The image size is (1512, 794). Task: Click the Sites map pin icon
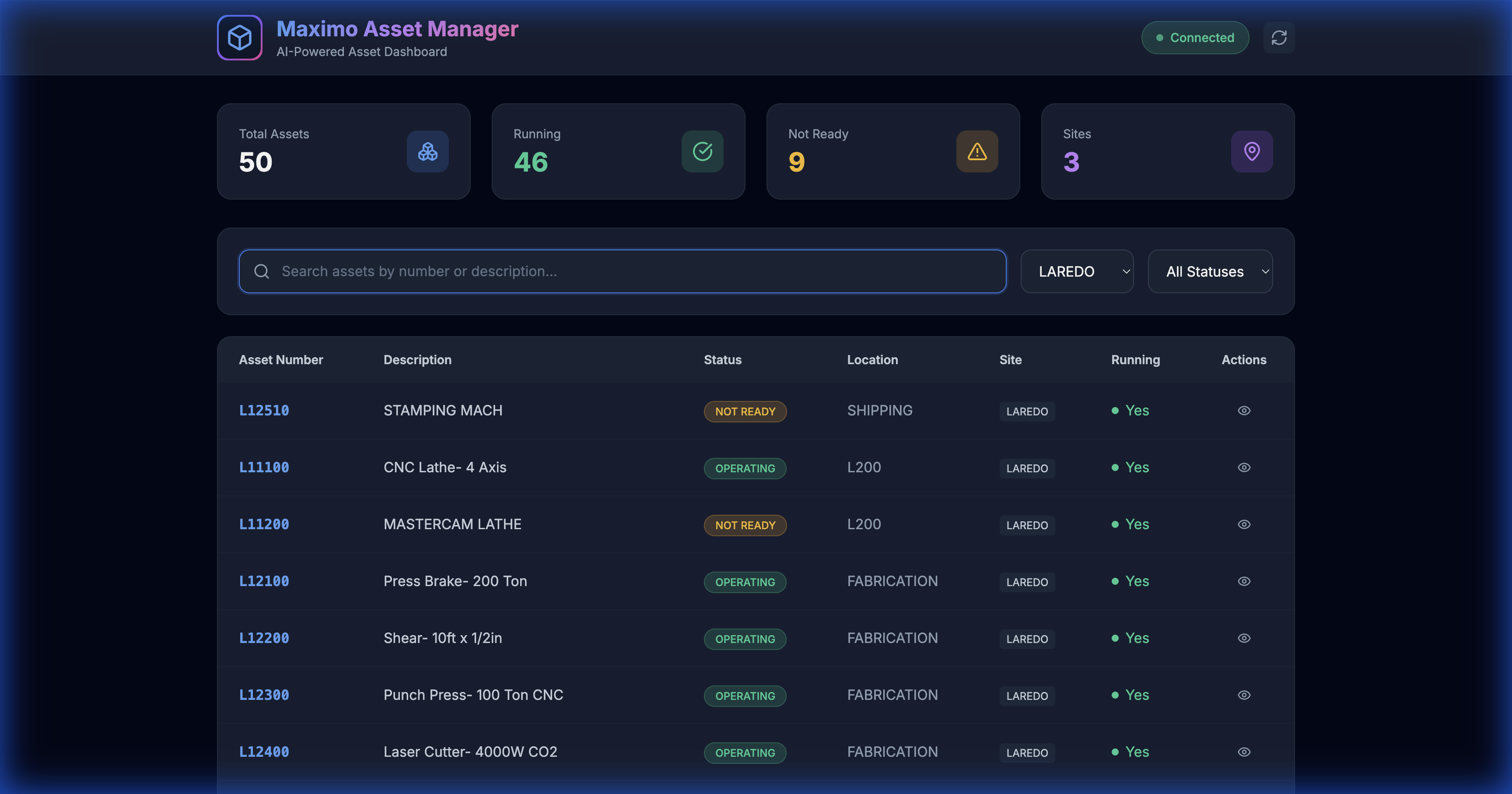(1251, 151)
